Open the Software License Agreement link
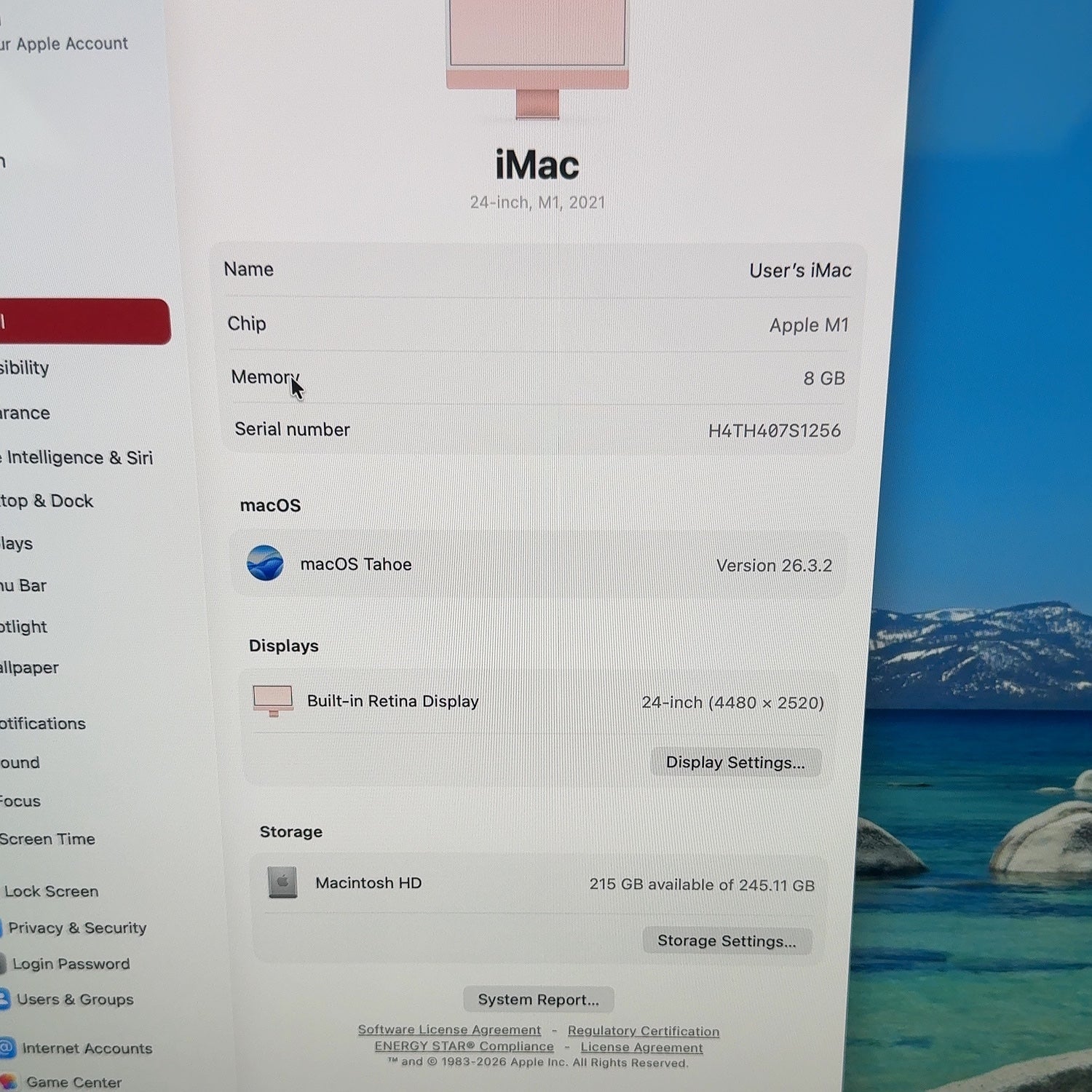1092x1092 pixels. coord(449,1029)
